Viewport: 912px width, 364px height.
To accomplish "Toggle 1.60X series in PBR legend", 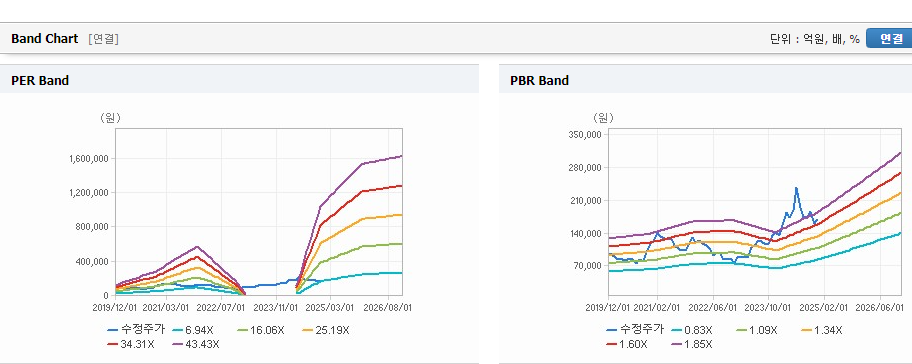I will coord(626,344).
